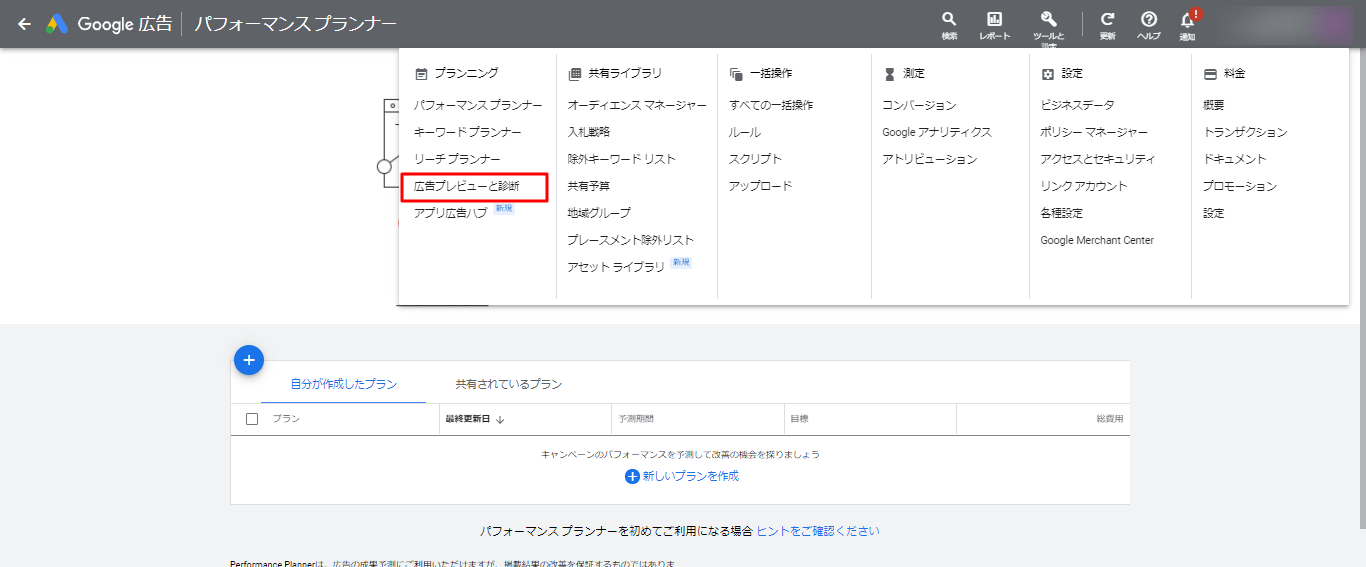Open リンク アカウント menu item

pos(1084,186)
